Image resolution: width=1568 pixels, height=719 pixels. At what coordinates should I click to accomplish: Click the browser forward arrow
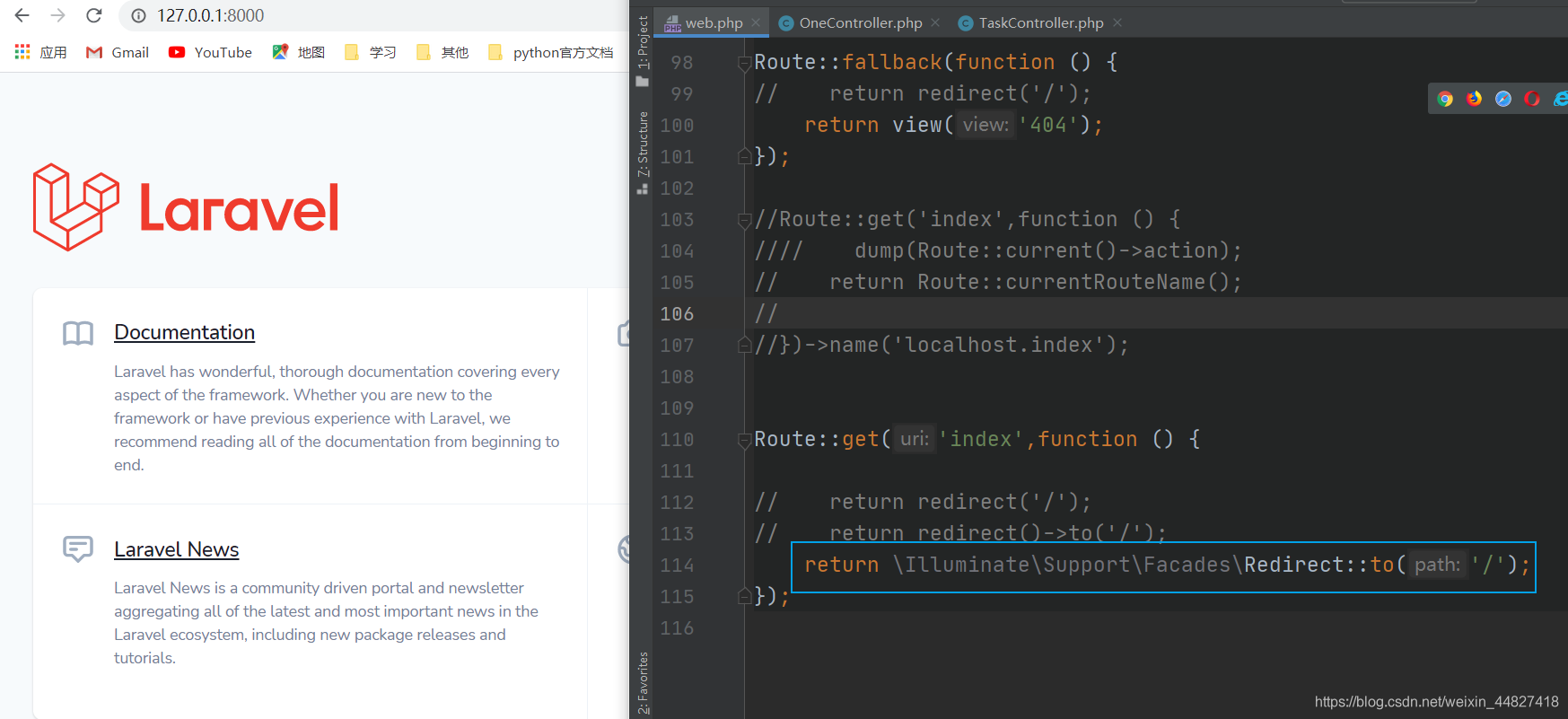58,15
